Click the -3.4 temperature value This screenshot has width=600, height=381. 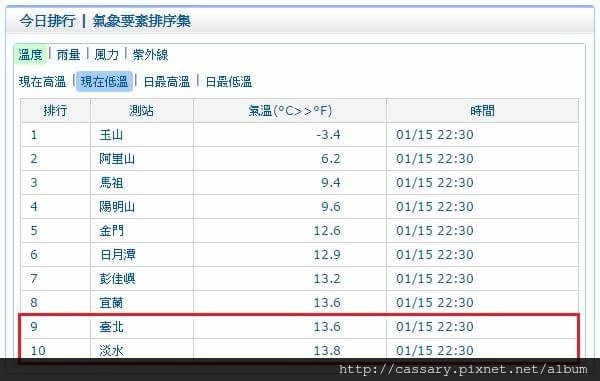point(328,135)
